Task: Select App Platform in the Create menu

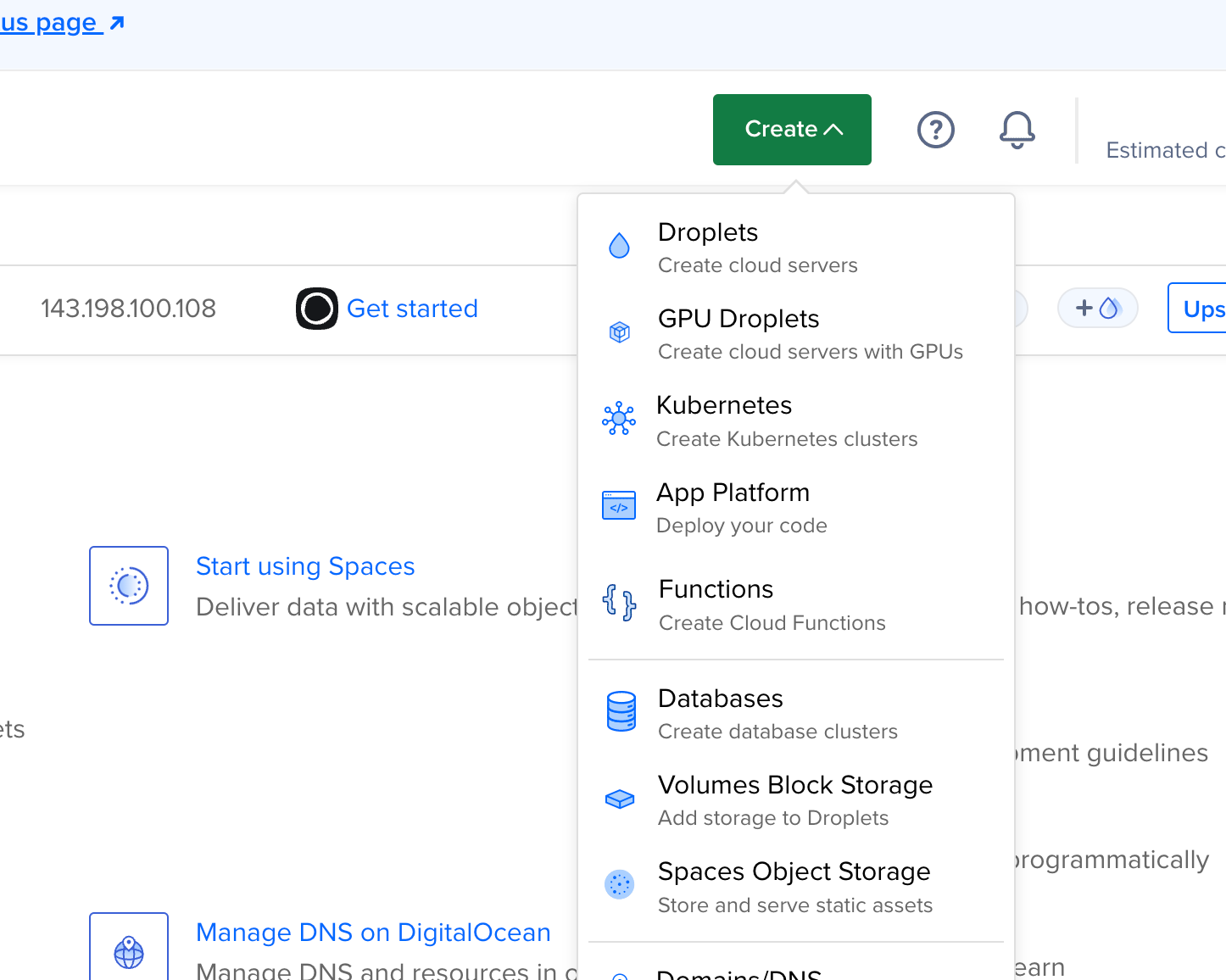Action: [x=796, y=508]
